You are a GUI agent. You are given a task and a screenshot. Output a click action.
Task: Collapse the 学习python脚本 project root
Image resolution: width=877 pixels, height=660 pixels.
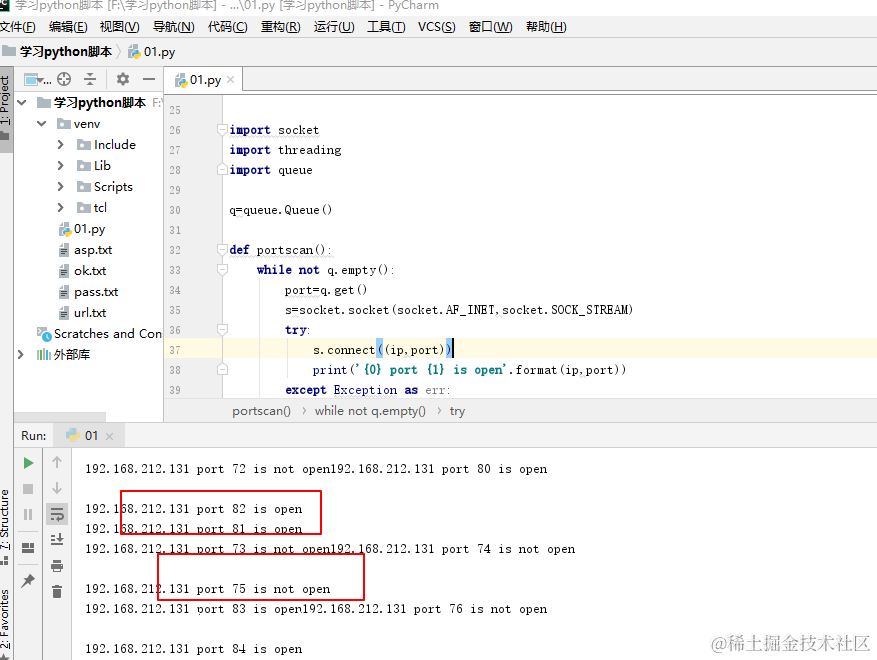click(x=22, y=102)
